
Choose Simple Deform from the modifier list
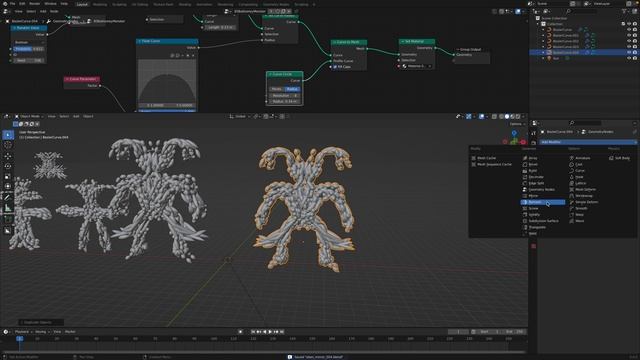(586, 202)
